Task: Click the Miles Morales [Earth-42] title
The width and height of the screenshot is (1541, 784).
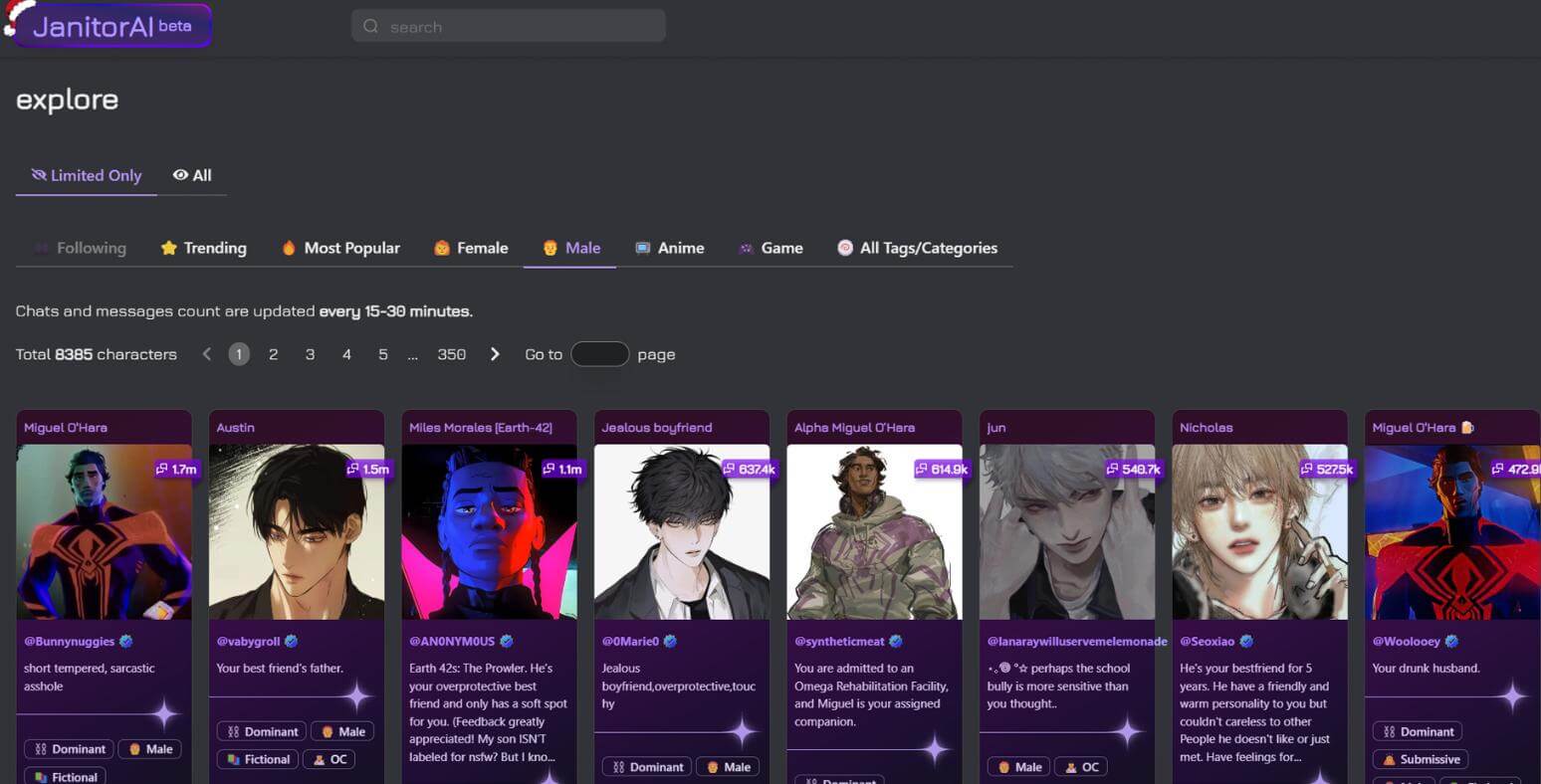Action: click(x=481, y=427)
